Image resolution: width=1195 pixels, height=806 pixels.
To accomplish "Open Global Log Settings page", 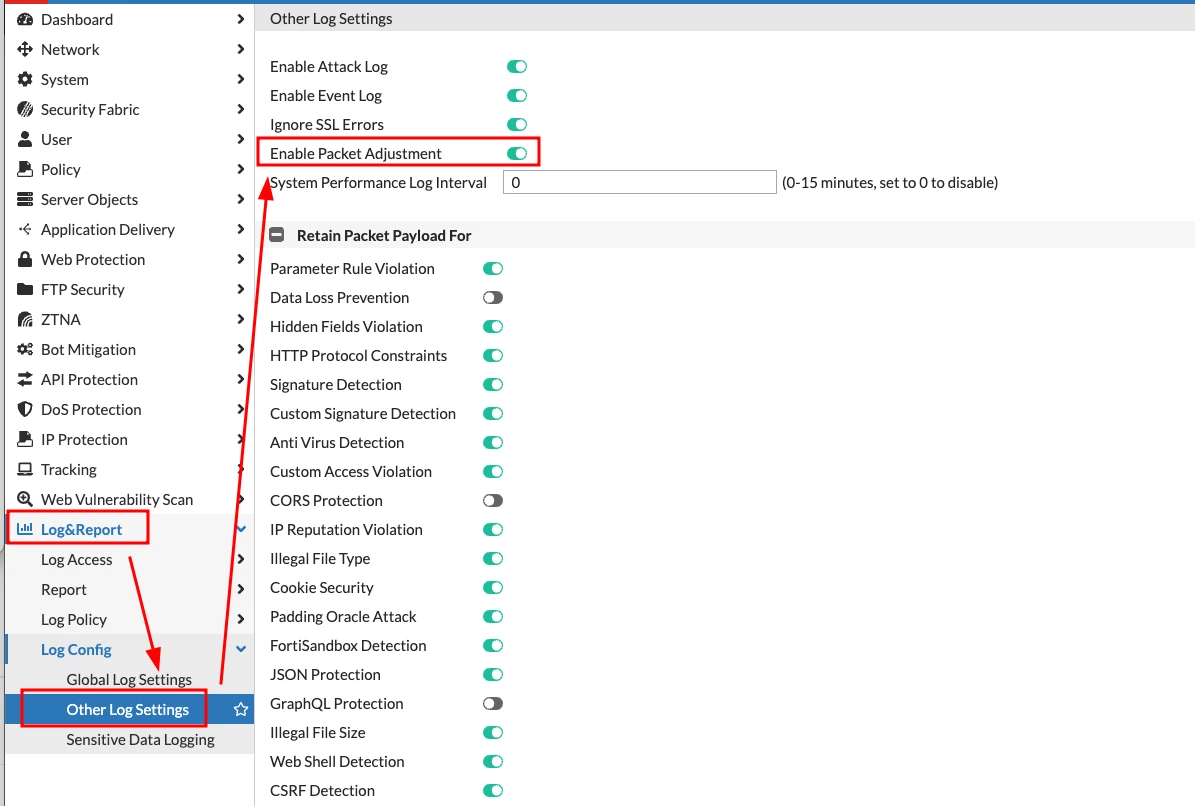I will coord(129,680).
